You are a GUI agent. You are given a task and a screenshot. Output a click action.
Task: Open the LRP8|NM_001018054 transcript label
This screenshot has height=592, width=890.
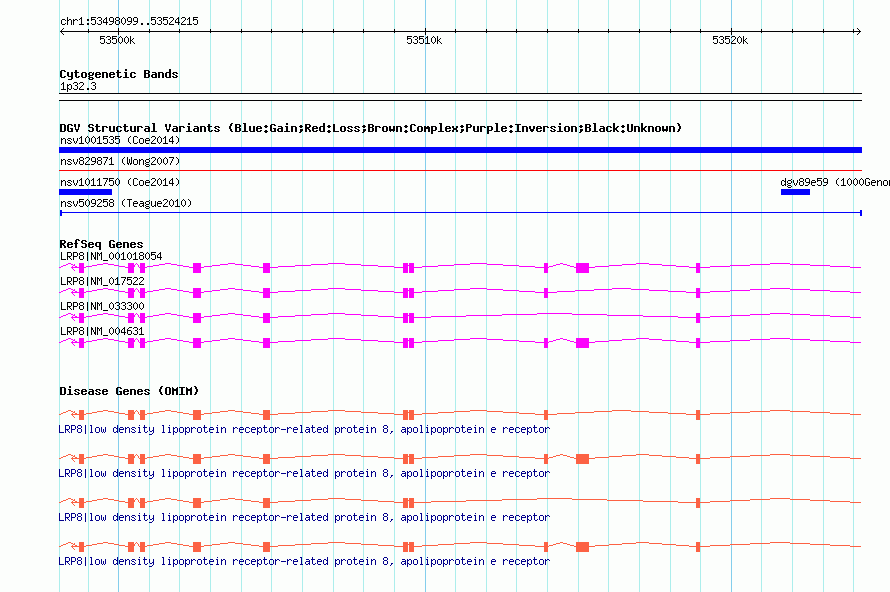(x=111, y=257)
